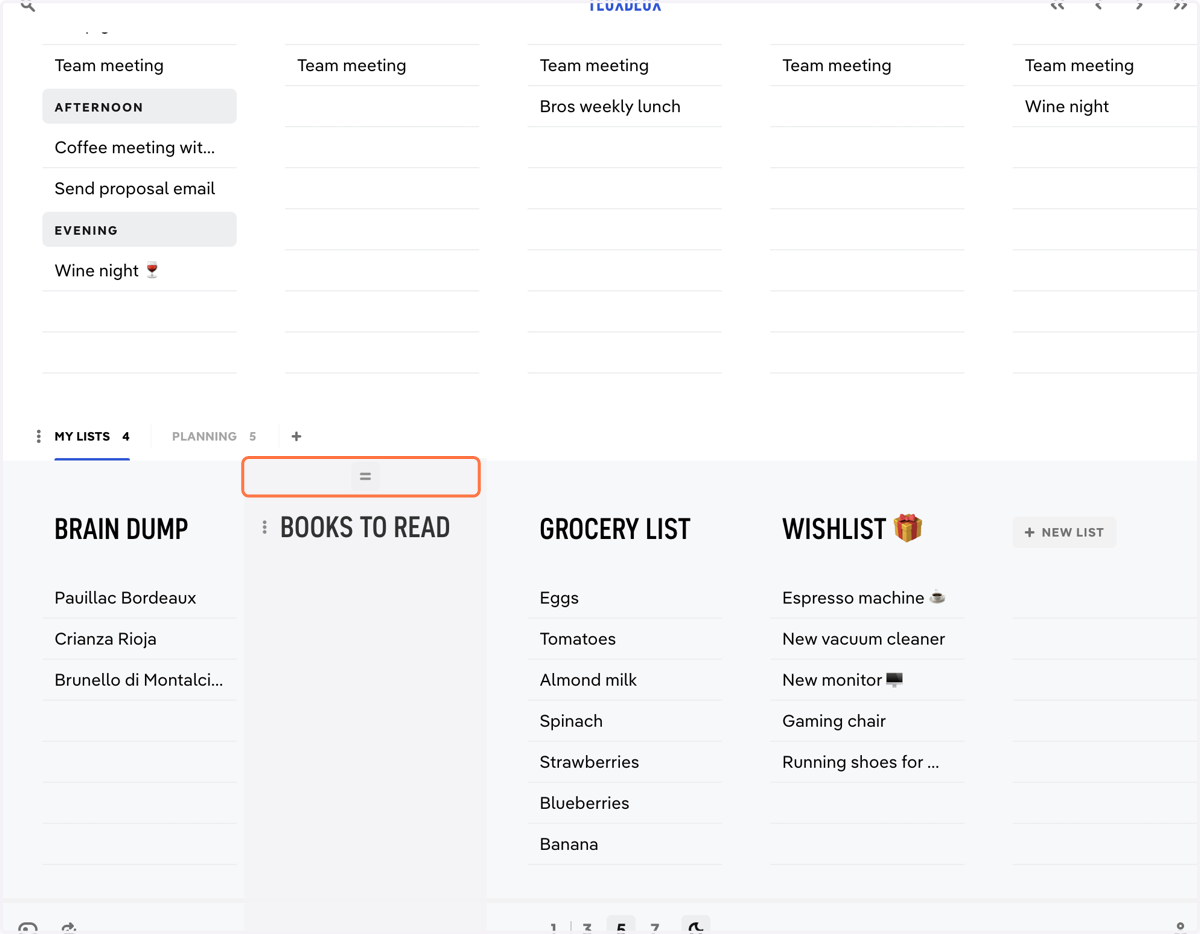Image resolution: width=1200 pixels, height=934 pixels.
Task: Click the NEW LIST button
Action: [1064, 532]
